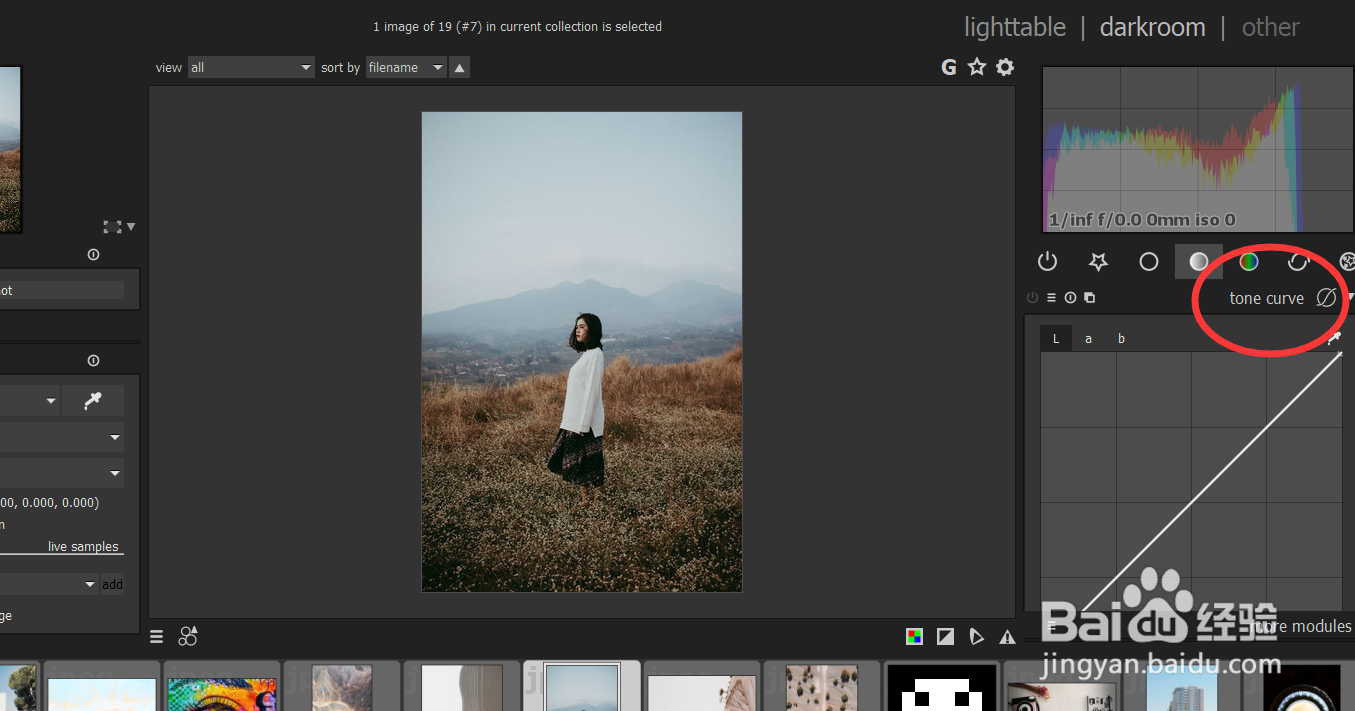Screen dimensions: 1355x711
Task: Switch to darkroom view
Action: 1152,27
